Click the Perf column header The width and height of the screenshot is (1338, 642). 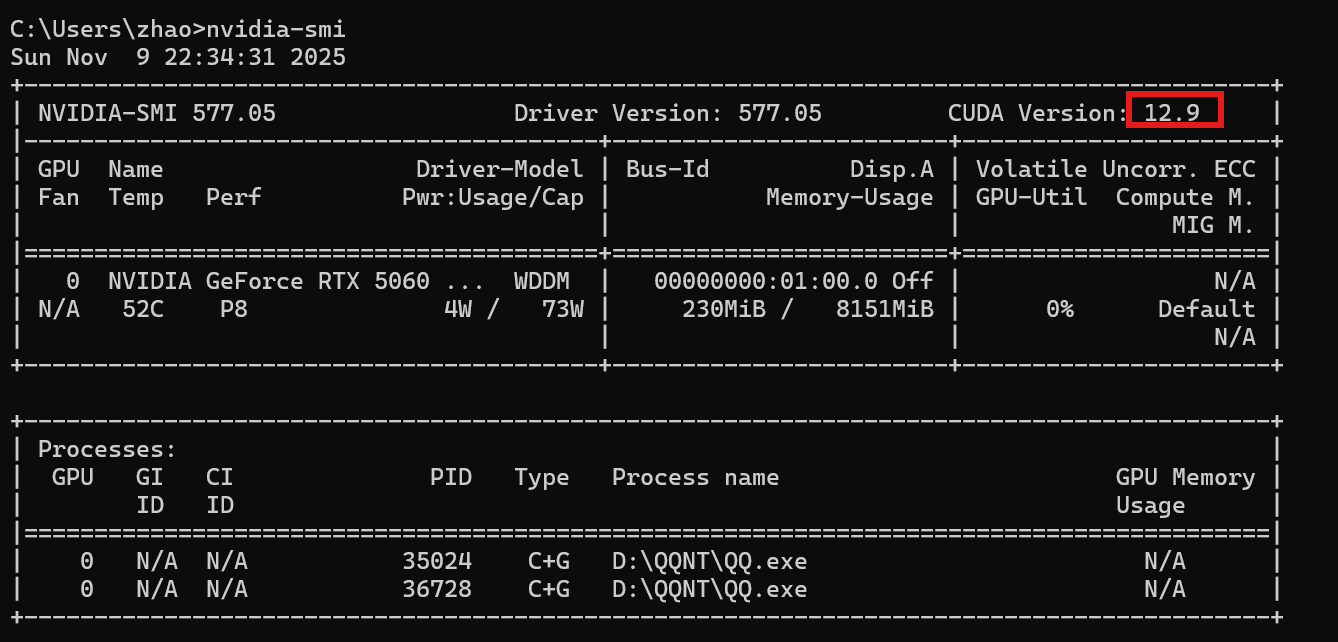pos(234,197)
